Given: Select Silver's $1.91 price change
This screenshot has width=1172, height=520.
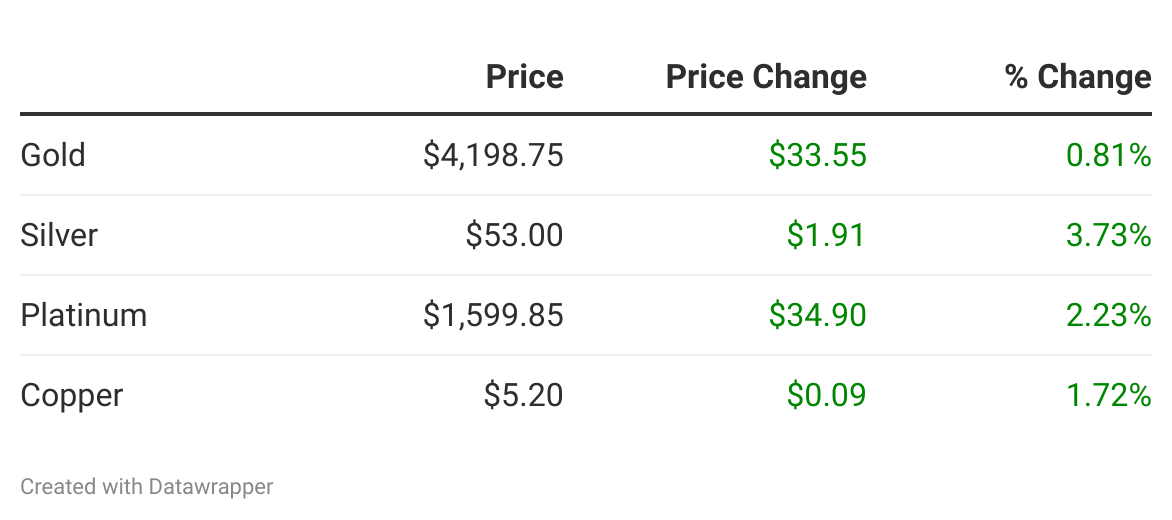Looking at the screenshot, I should click(x=826, y=235).
